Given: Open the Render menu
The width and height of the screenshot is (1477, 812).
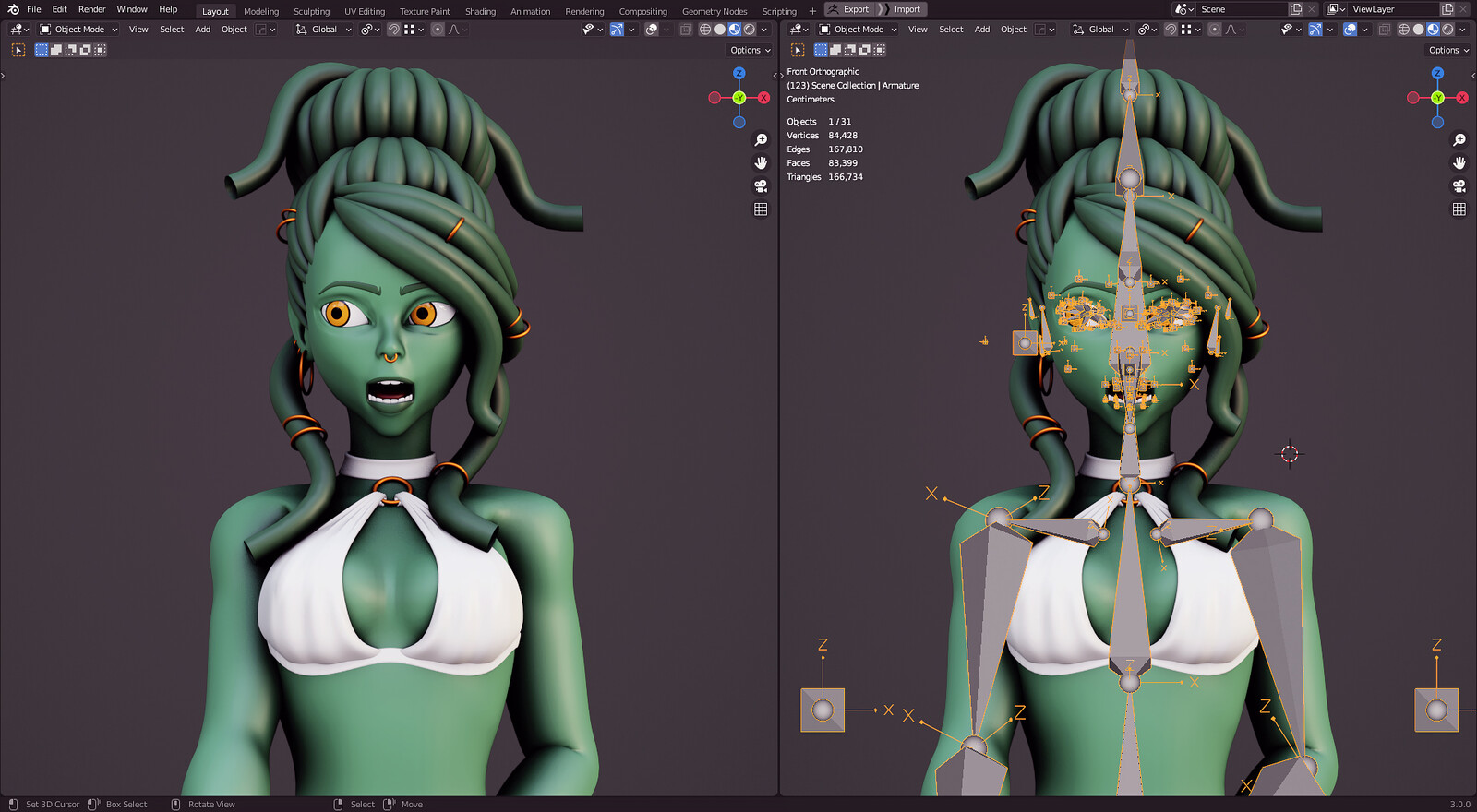Looking at the screenshot, I should pos(91,9).
